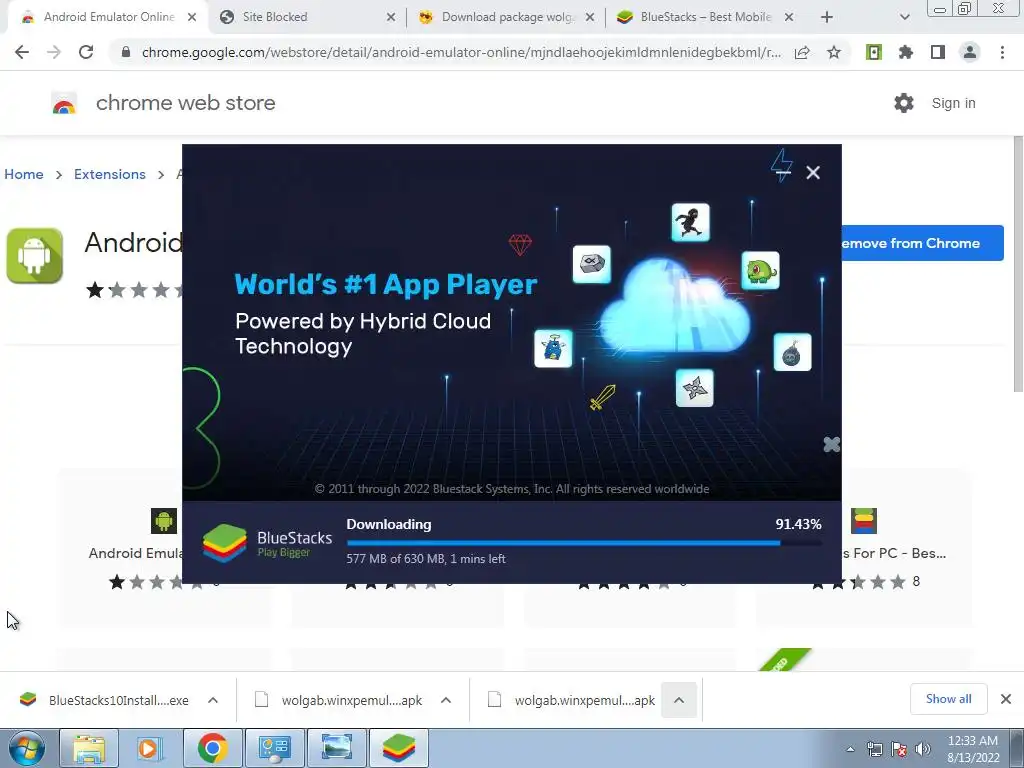Viewport: 1024px width, 768px height.
Task: Click the download progress bar
Action: tap(584, 543)
